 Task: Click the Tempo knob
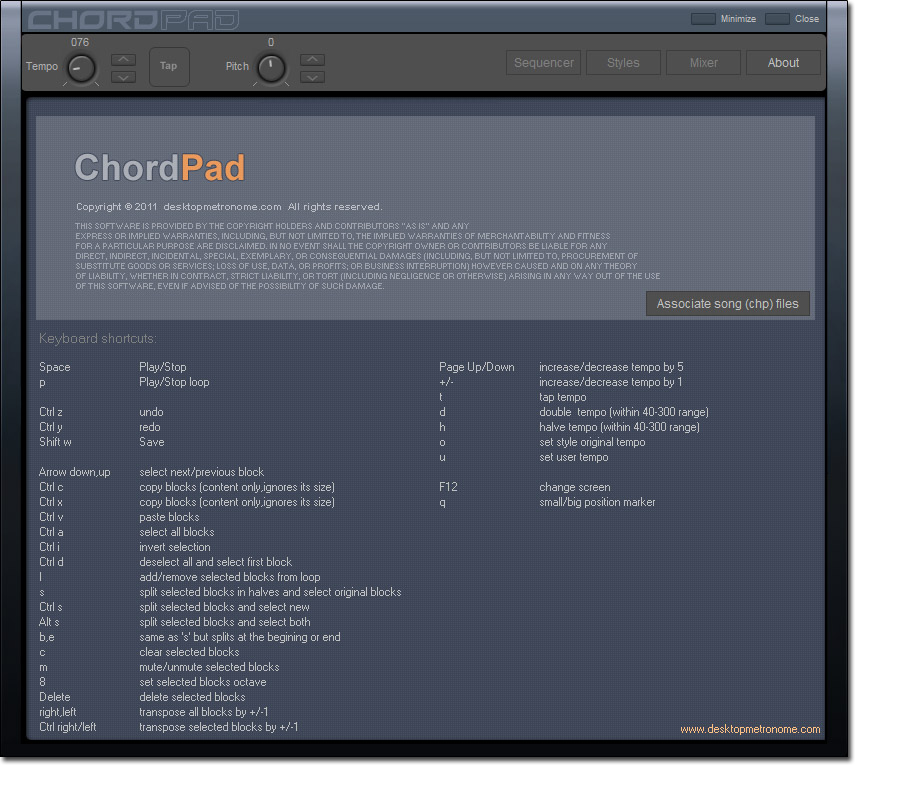click(82, 69)
